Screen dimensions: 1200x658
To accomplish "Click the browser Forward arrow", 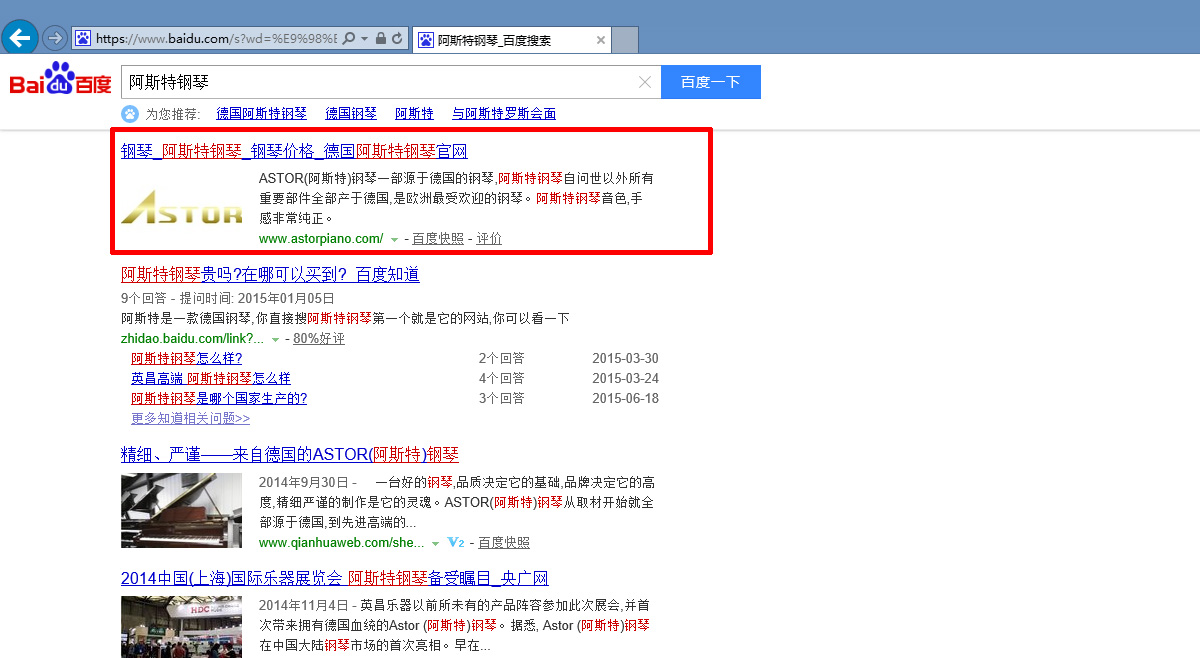I will pos(53,38).
